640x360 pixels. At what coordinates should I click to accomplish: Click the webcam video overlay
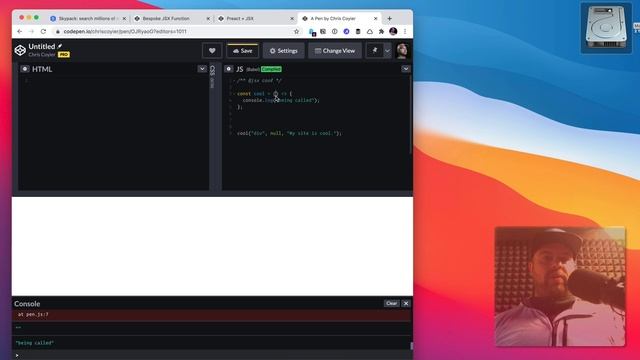pos(560,287)
